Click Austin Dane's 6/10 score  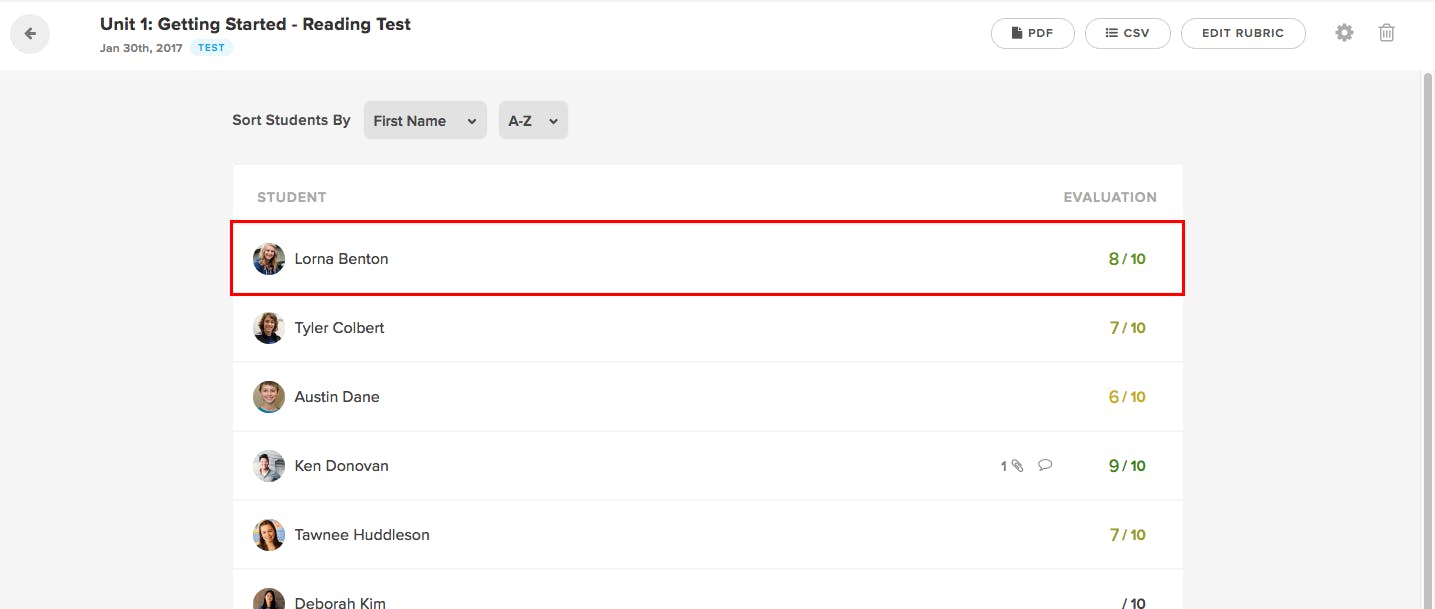1127,397
